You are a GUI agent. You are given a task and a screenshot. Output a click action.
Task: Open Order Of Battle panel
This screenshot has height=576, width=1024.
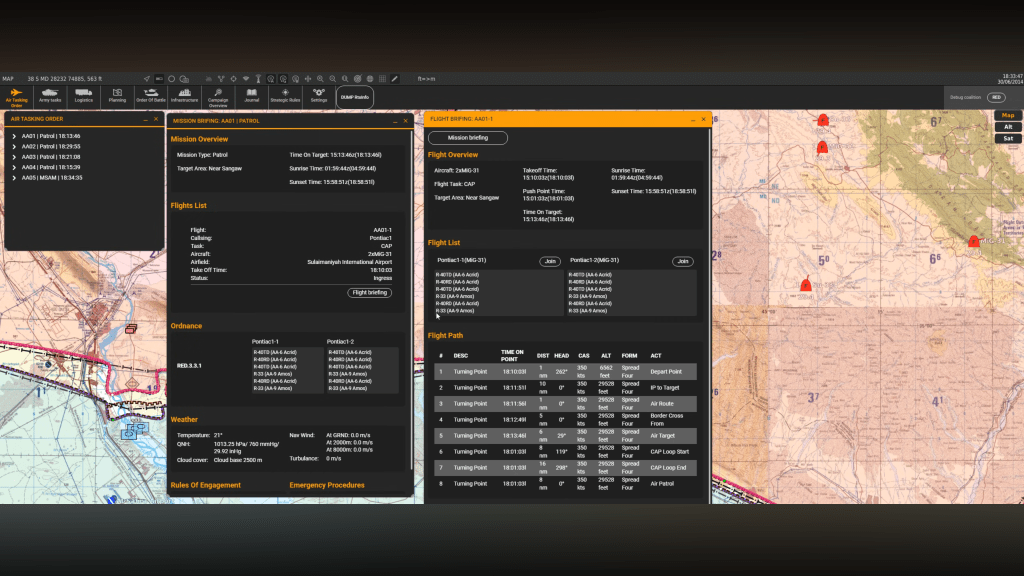click(150, 96)
